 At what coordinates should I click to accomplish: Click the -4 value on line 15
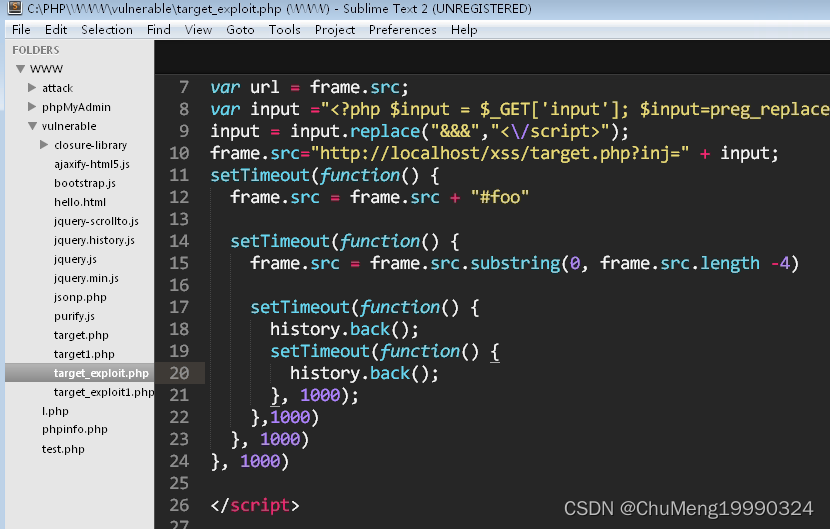[780, 263]
